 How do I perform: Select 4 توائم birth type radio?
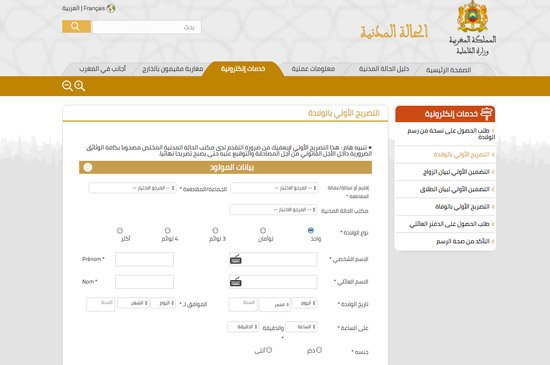pyautogui.click(x=168, y=230)
